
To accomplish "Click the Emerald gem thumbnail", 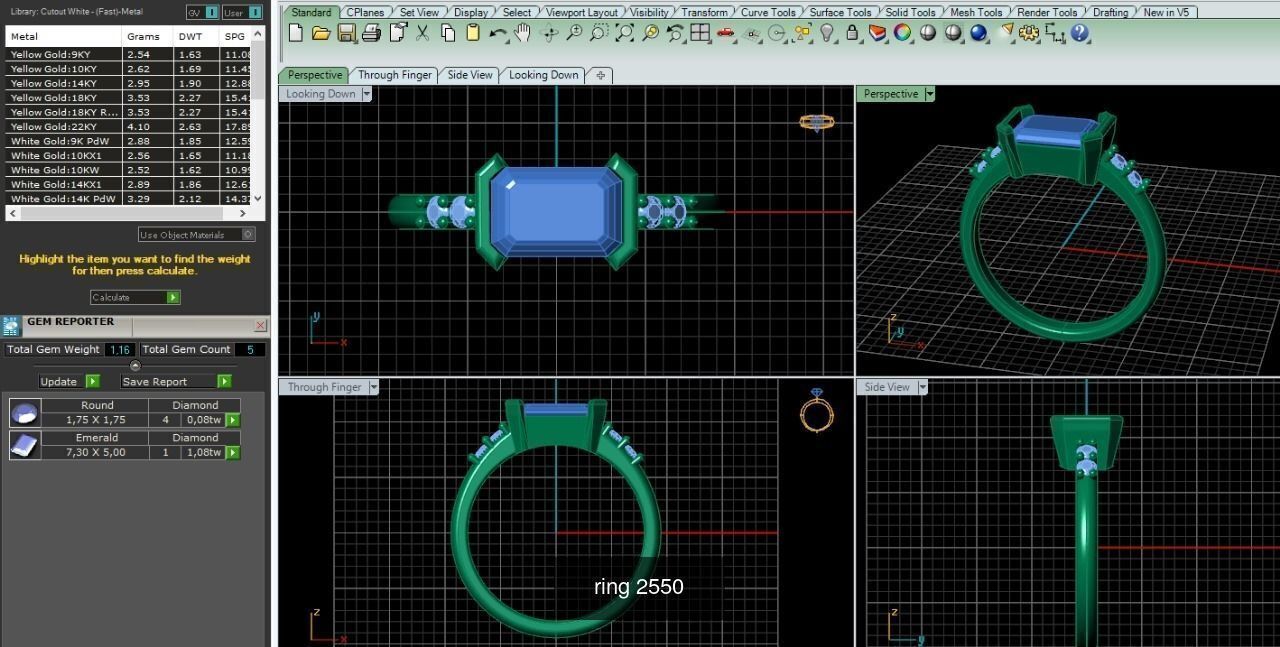I will coord(25,445).
